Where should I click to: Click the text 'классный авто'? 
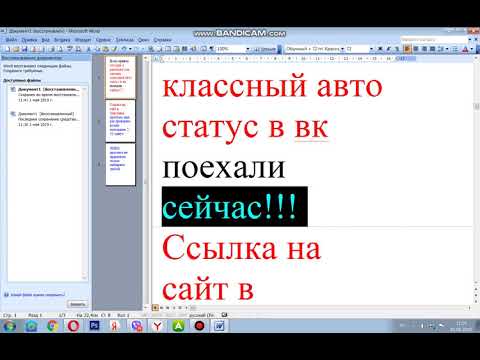pos(272,86)
